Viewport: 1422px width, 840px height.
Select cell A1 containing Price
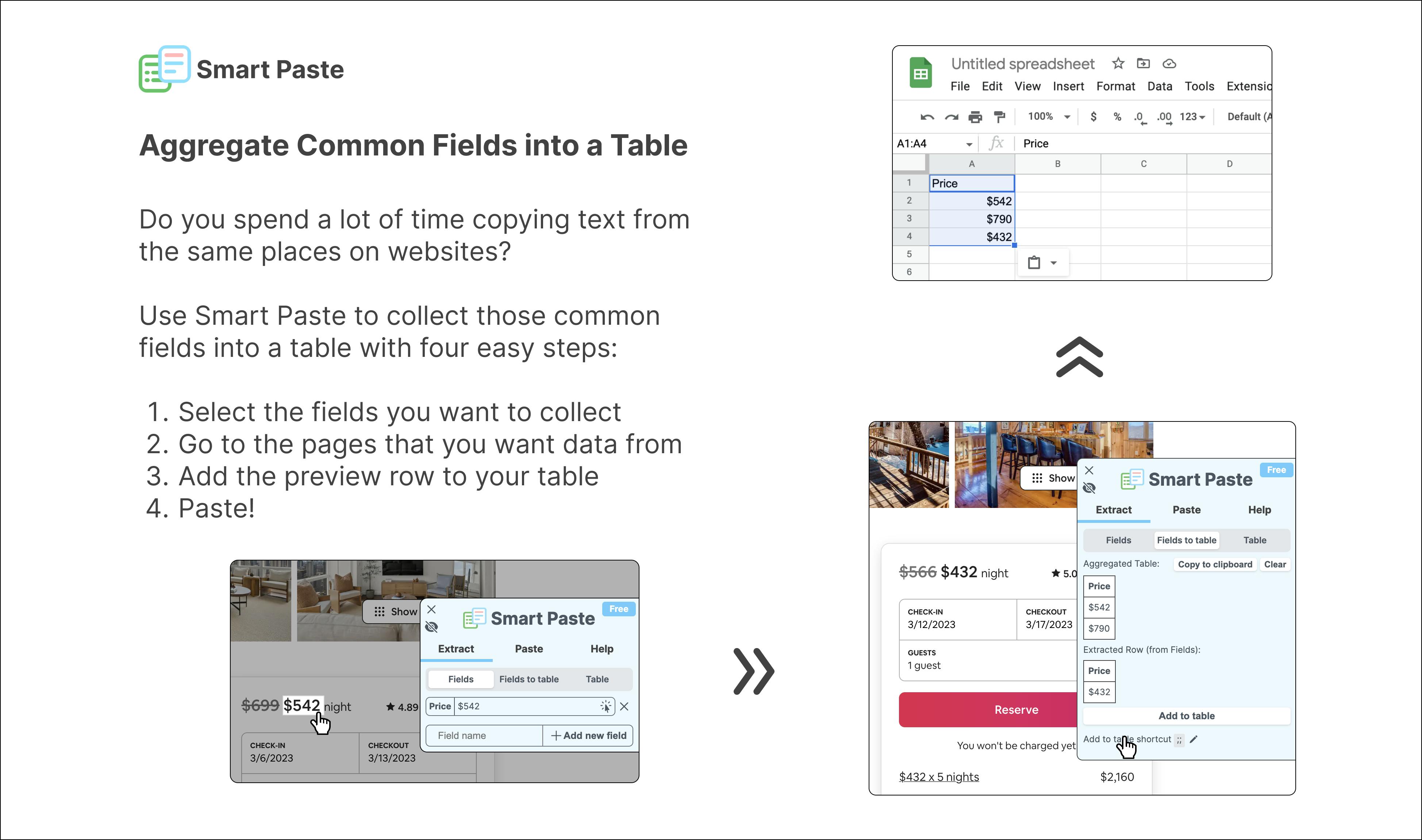coord(972,184)
